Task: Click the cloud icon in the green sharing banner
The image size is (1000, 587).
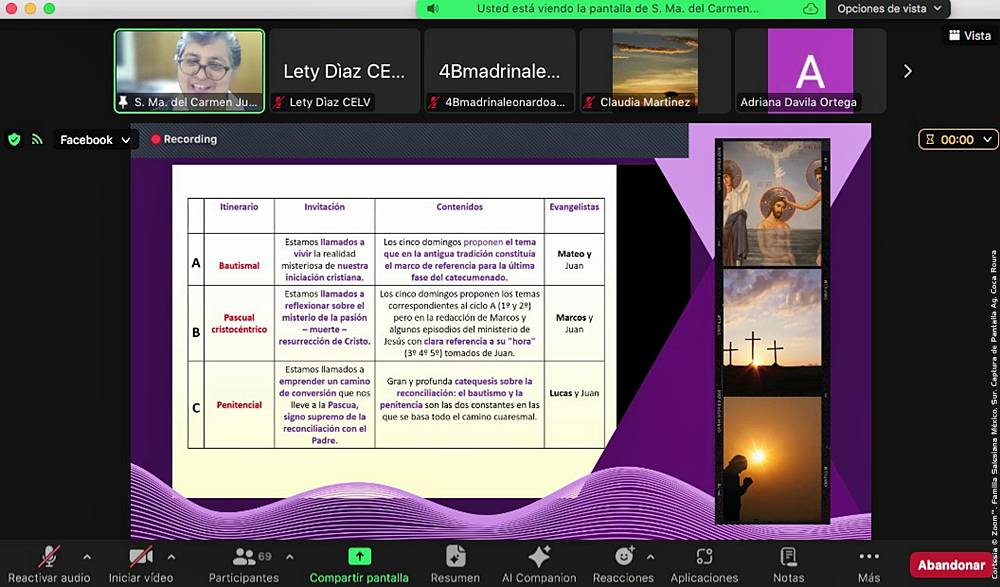Action: click(x=811, y=9)
